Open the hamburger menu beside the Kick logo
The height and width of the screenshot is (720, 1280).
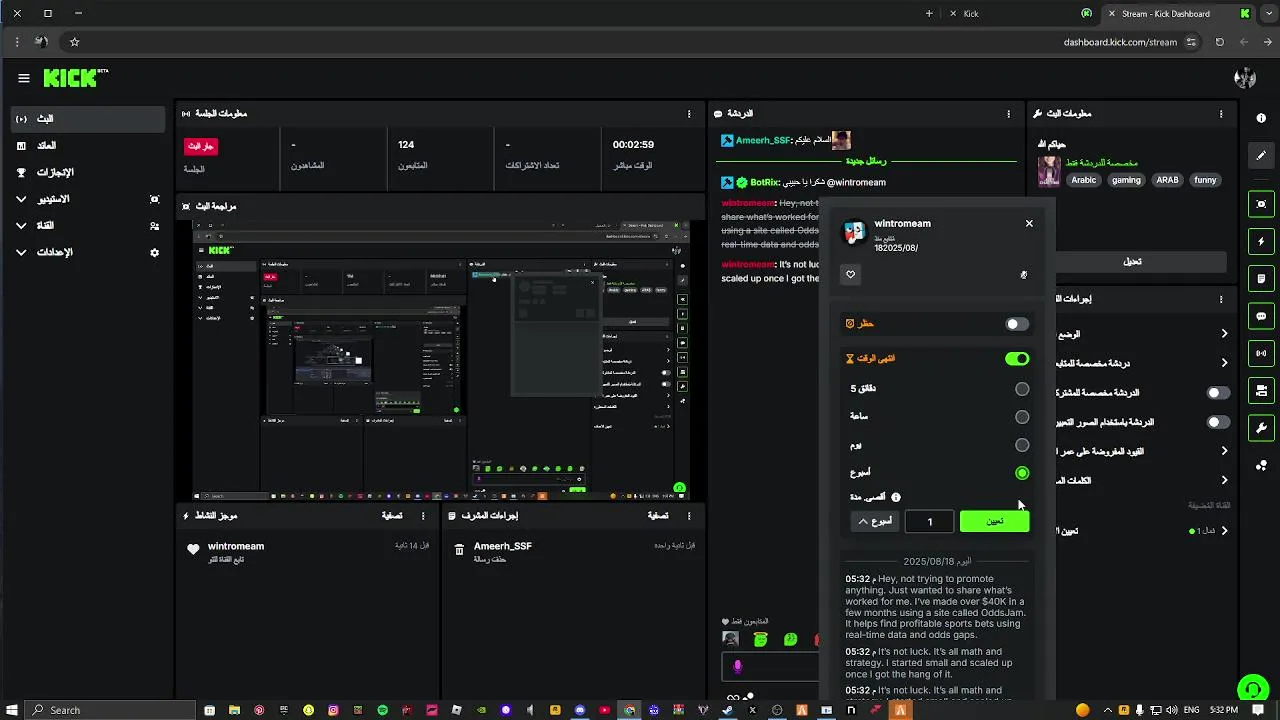click(24, 78)
